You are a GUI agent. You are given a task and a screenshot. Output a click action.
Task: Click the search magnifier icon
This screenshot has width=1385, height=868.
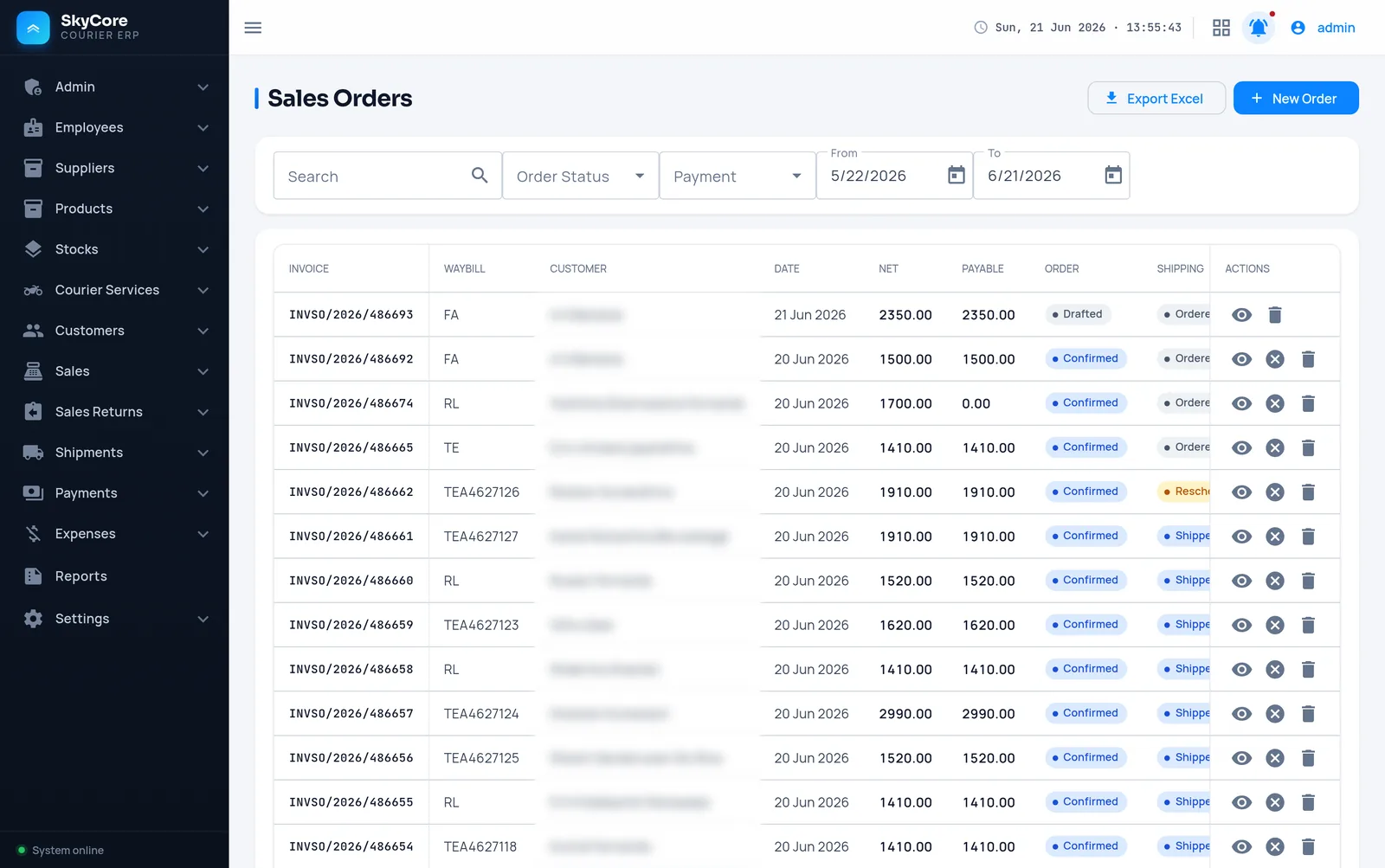480,176
